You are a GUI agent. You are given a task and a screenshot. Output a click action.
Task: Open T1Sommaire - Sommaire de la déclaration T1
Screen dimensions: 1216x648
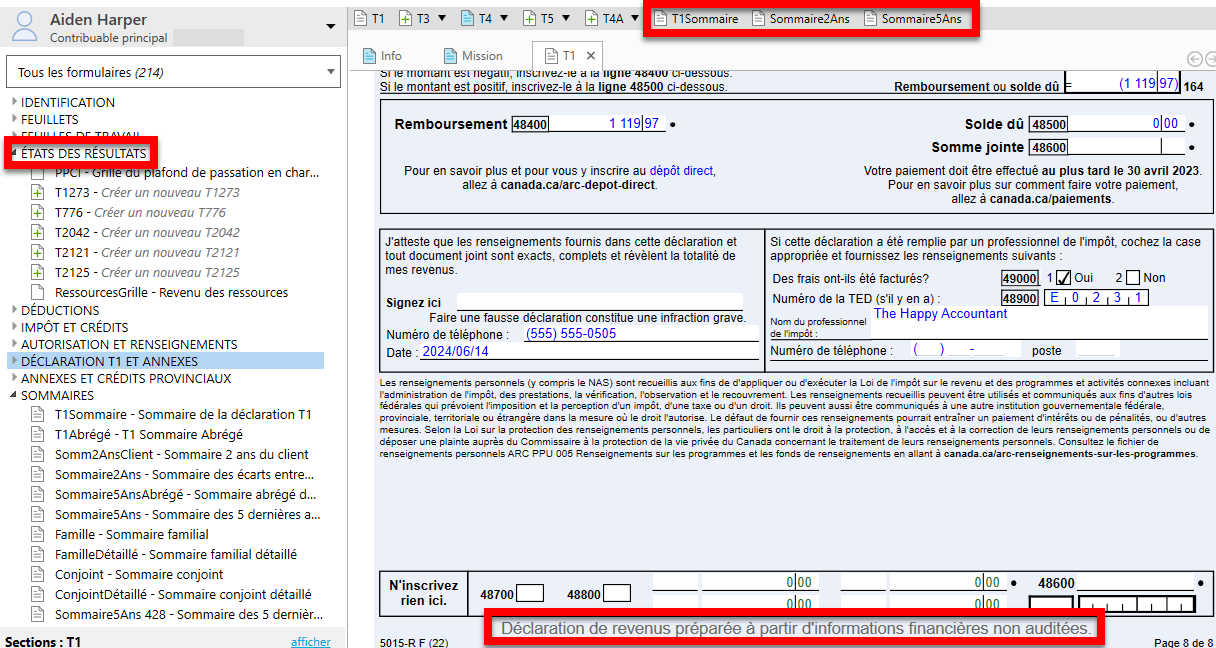183,415
